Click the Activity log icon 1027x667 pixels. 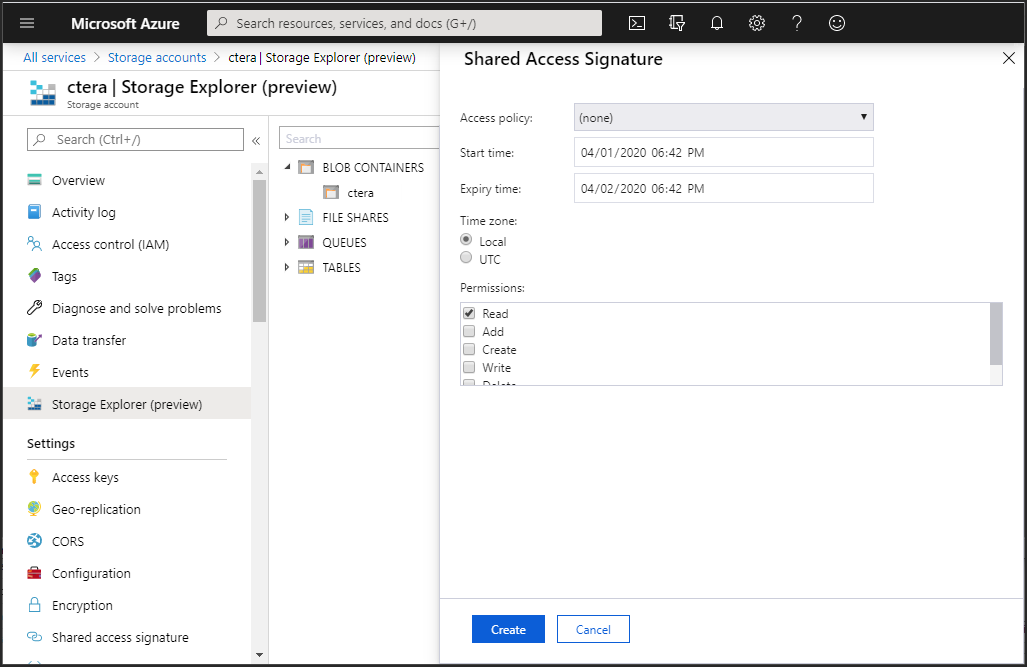point(35,212)
